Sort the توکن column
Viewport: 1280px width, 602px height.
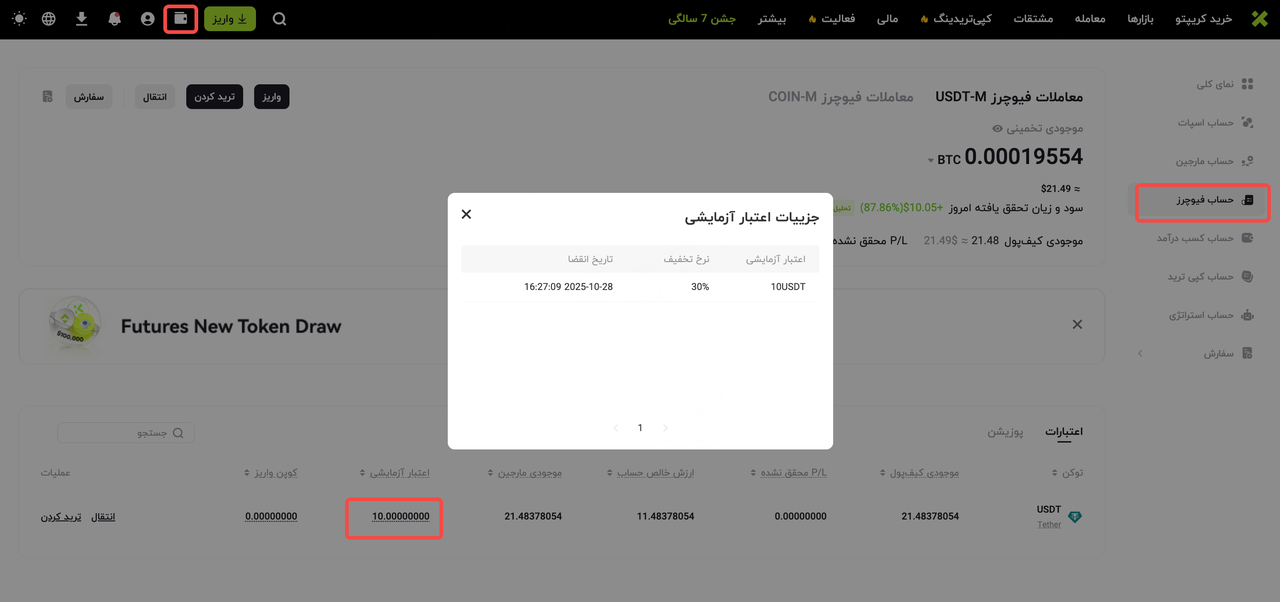tap(1054, 473)
